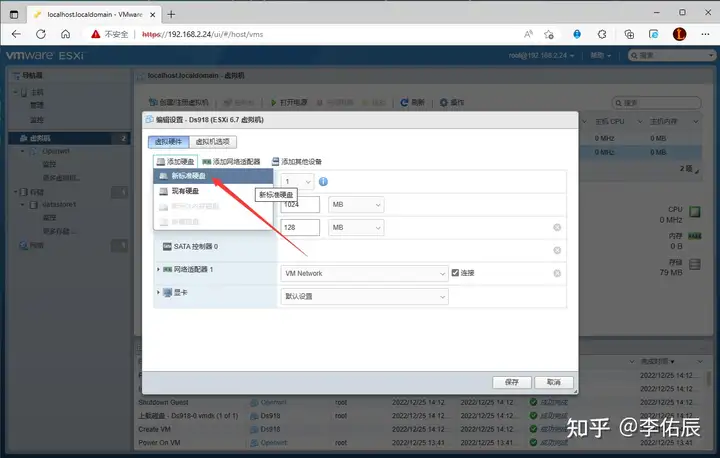Expand the network adapter 1 row
The image size is (720, 458).
[158, 269]
